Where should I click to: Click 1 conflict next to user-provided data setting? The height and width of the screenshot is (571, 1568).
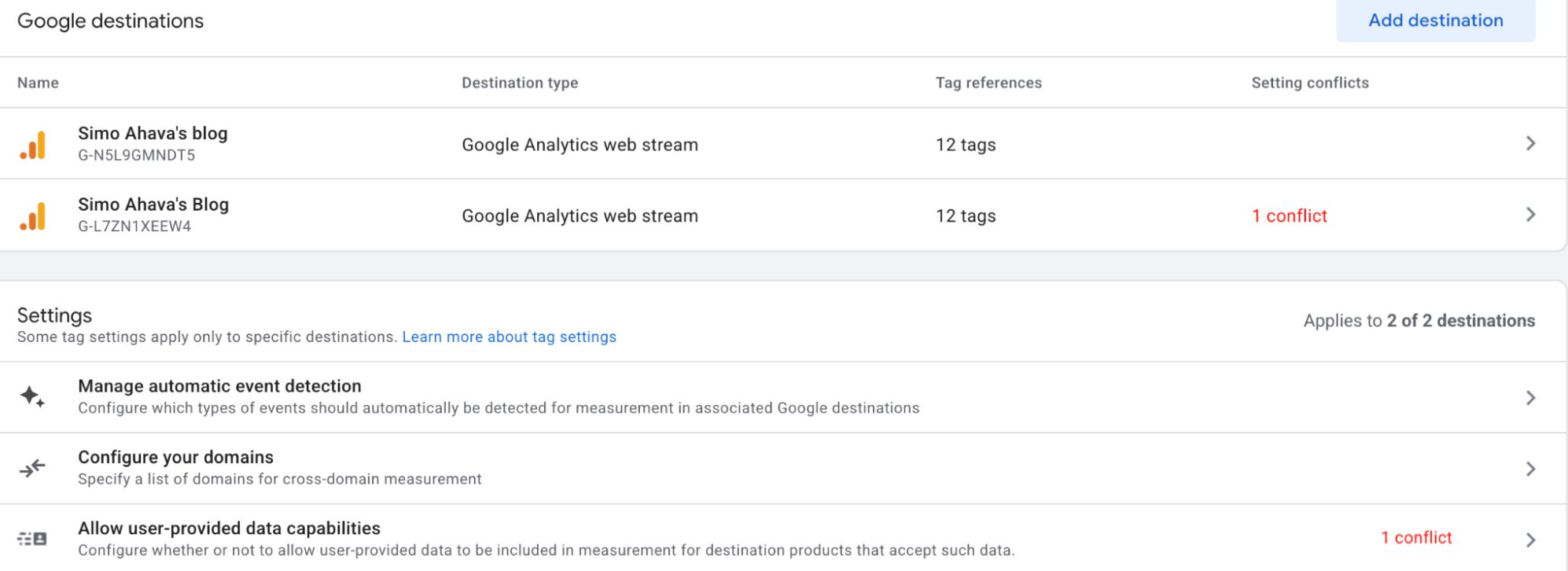click(x=1416, y=537)
